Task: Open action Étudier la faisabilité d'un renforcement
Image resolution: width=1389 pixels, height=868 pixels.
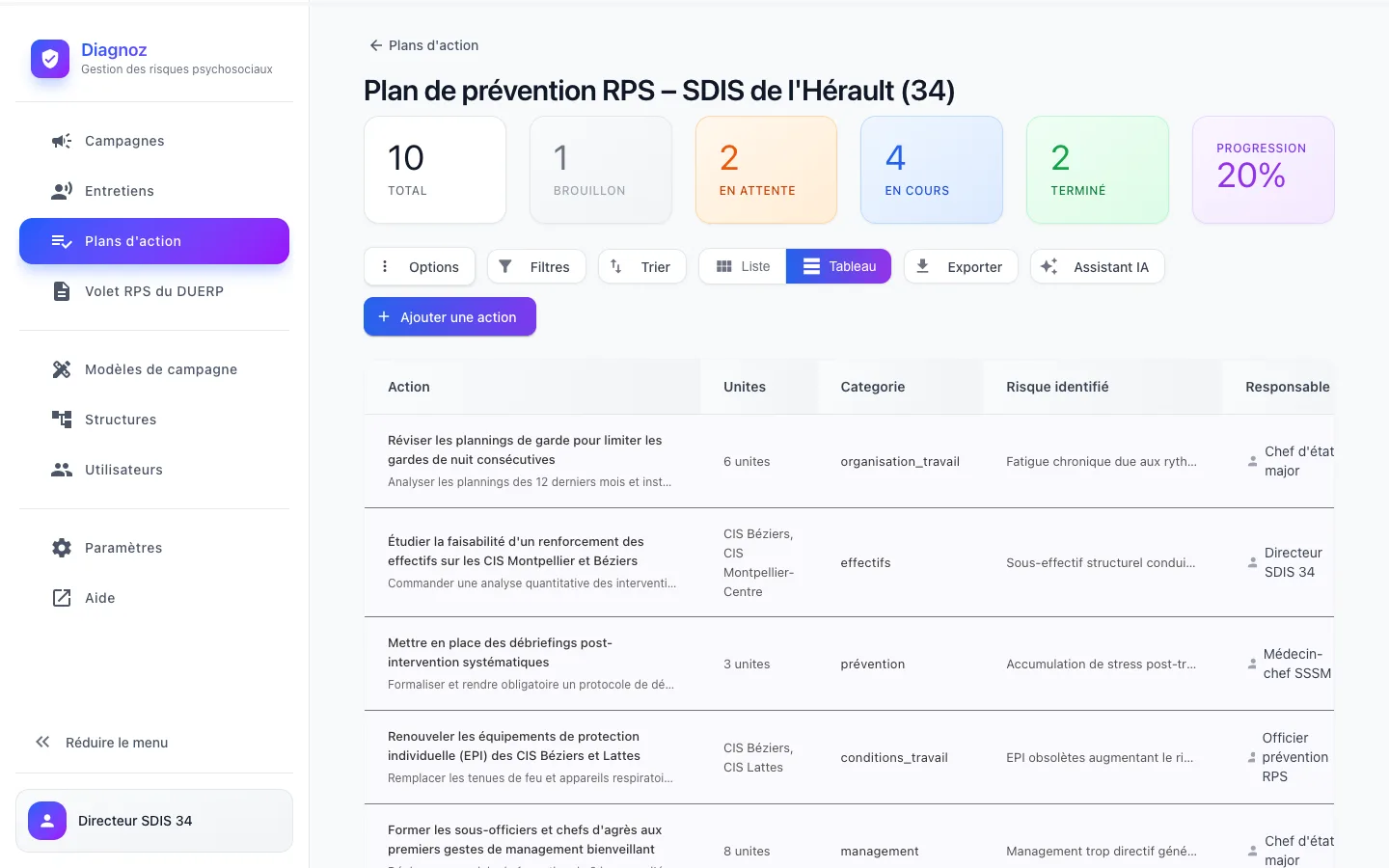Action: coord(516,551)
